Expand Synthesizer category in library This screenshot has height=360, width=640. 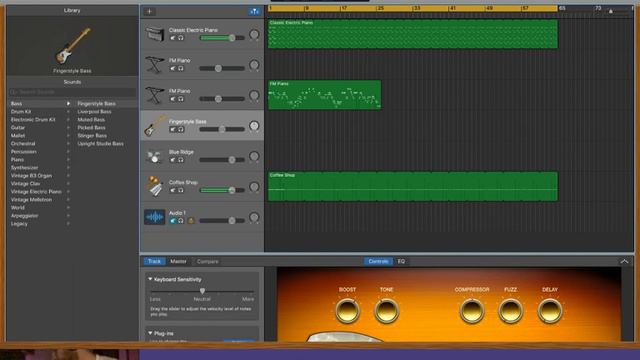(x=68, y=168)
